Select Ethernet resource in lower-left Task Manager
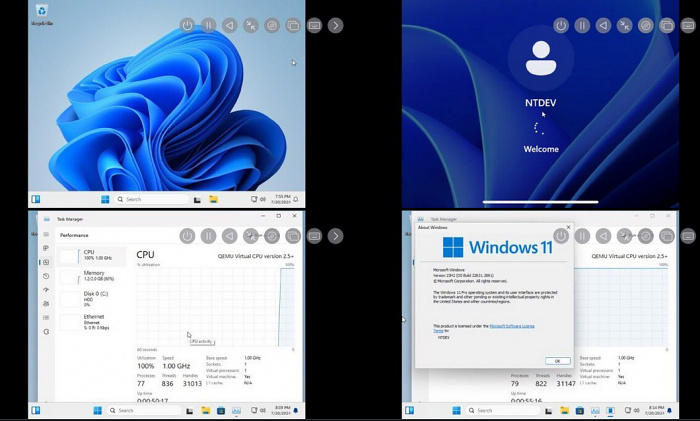The width and height of the screenshot is (700, 421). [92, 322]
